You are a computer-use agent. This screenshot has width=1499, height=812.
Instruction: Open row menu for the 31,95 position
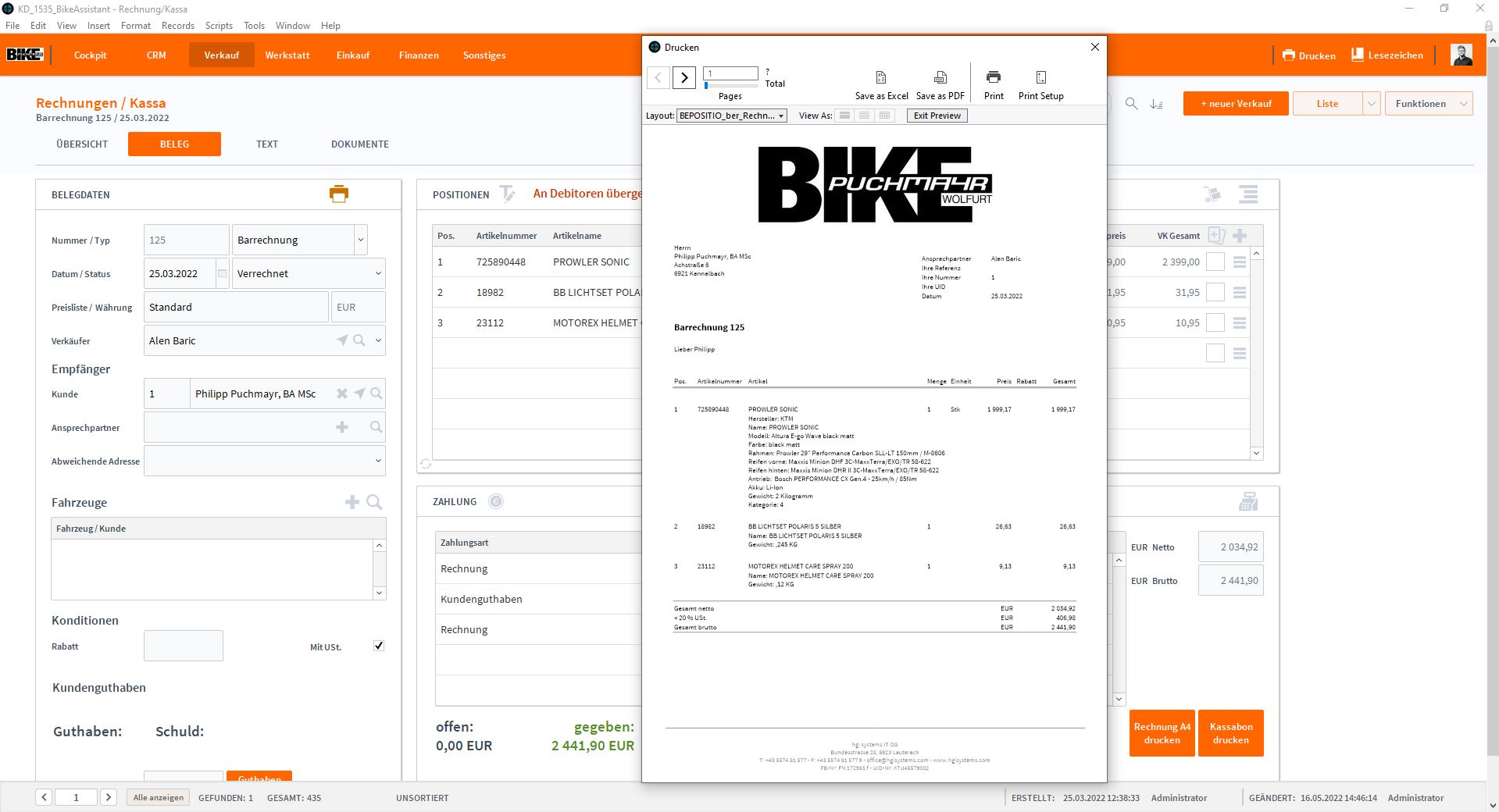click(1240, 293)
